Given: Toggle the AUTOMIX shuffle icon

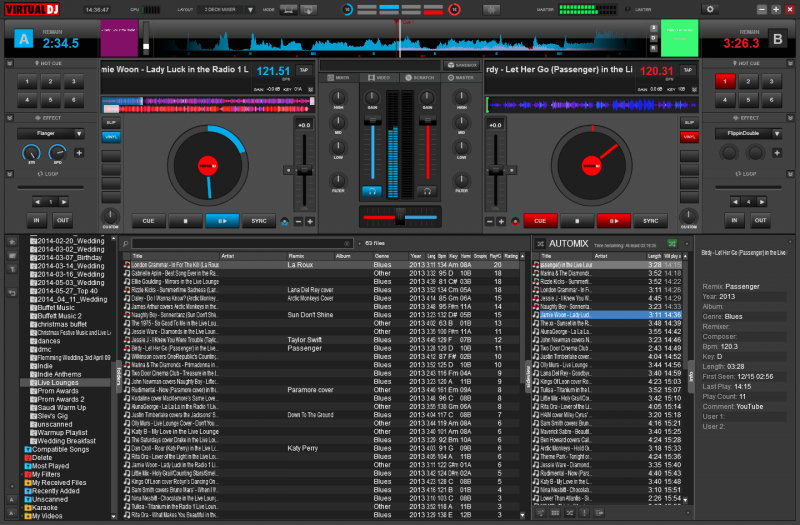Looking at the screenshot, I should 540,244.
